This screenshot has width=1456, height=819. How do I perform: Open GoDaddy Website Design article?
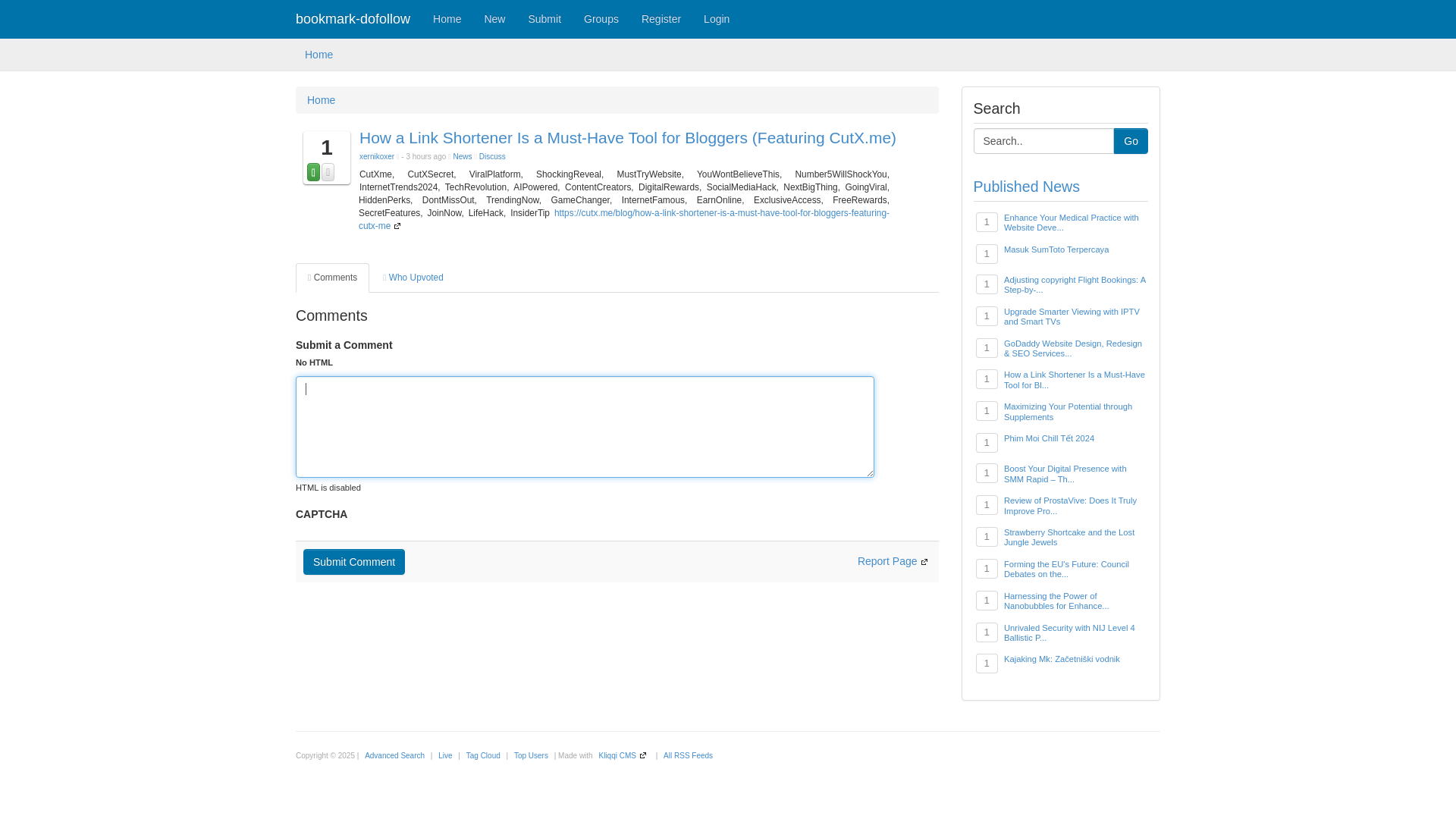(x=1073, y=349)
